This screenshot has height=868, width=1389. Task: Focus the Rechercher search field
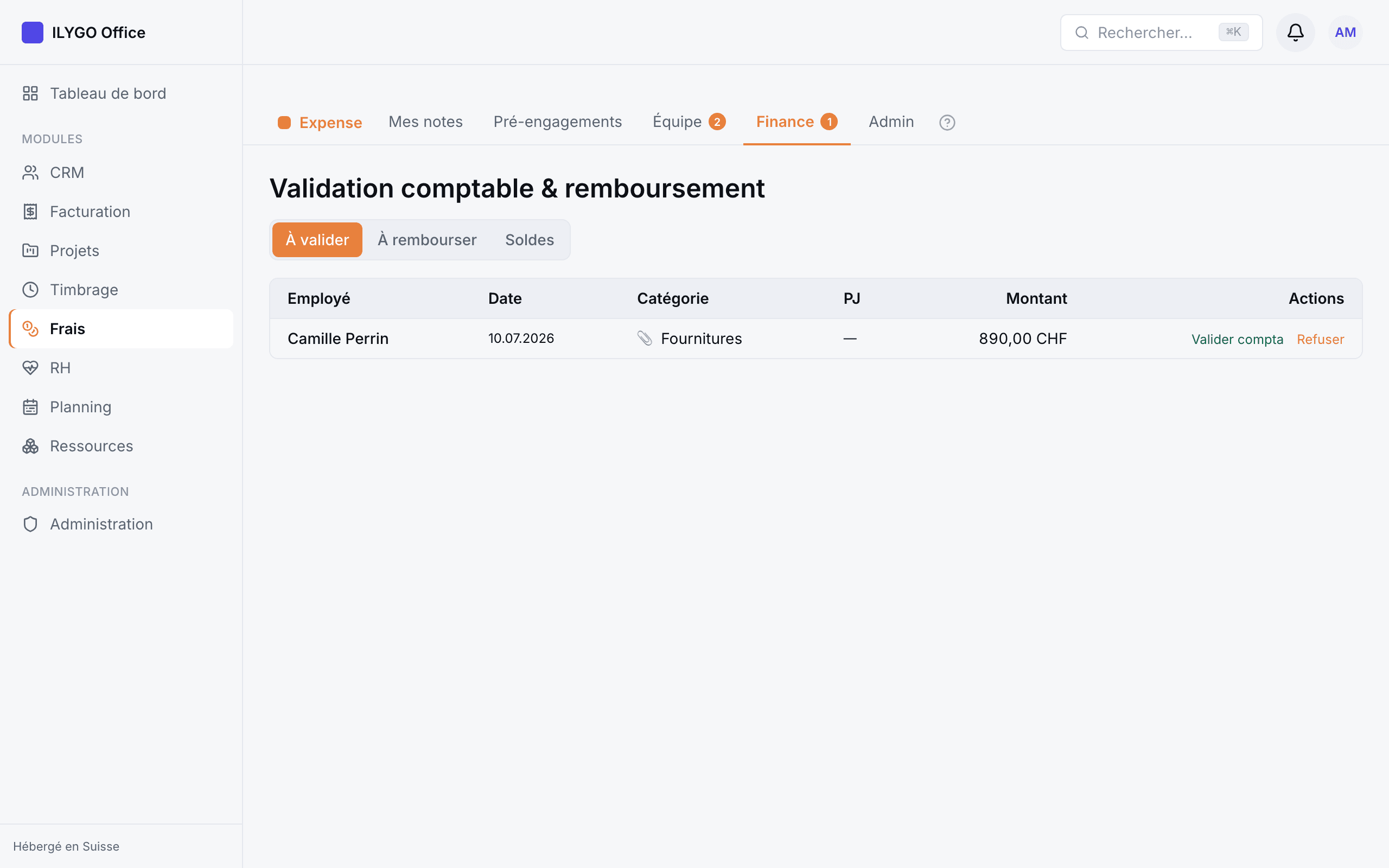tap(1161, 32)
